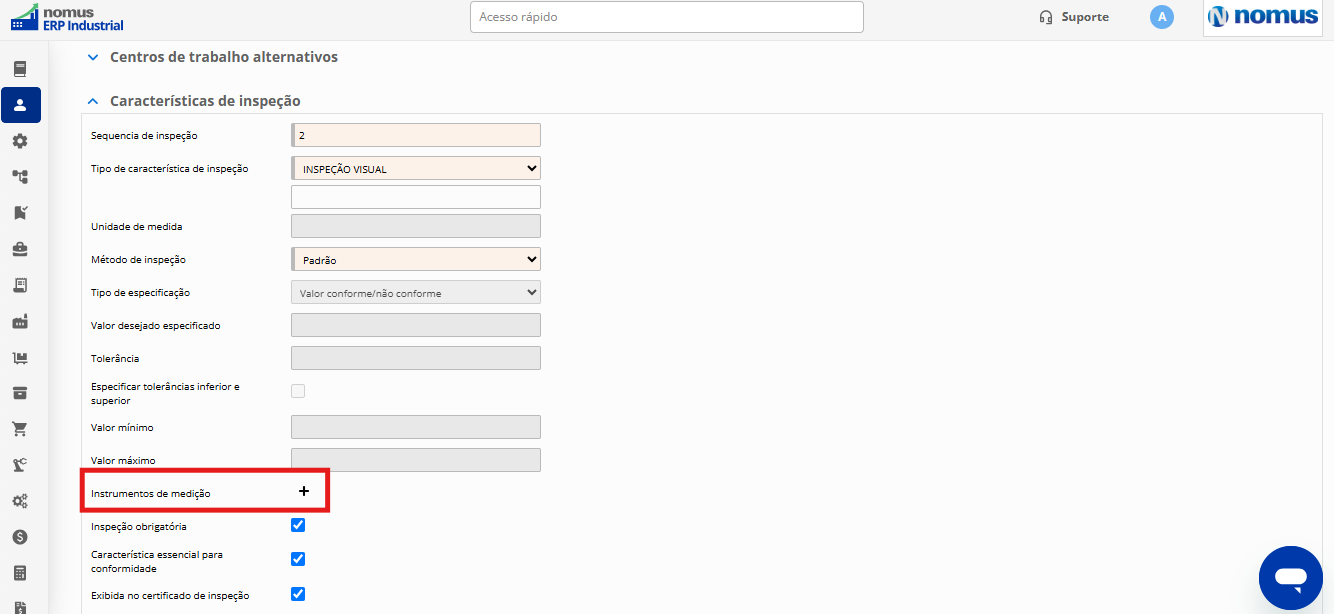This screenshot has width=1334, height=614.
Task: Click the 'Inspeção obrigatória' label
Action: pyautogui.click(x=139, y=526)
